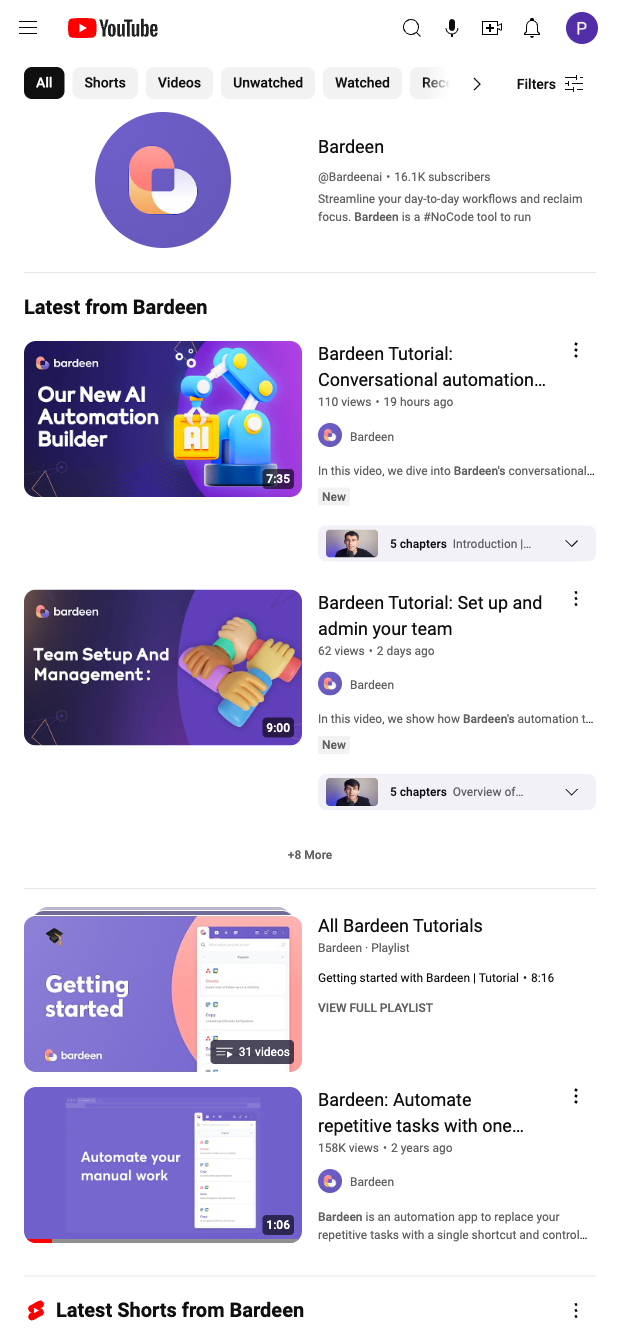
Task: Open the Filters button
Action: 550,84
